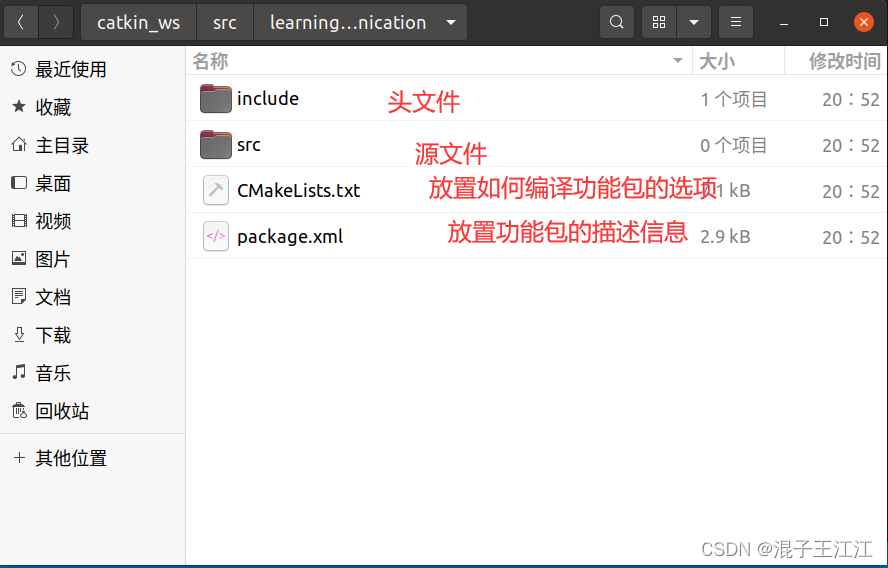The width and height of the screenshot is (888, 568).
Task: Click the plus icon for Other Locations
Action: [19, 458]
